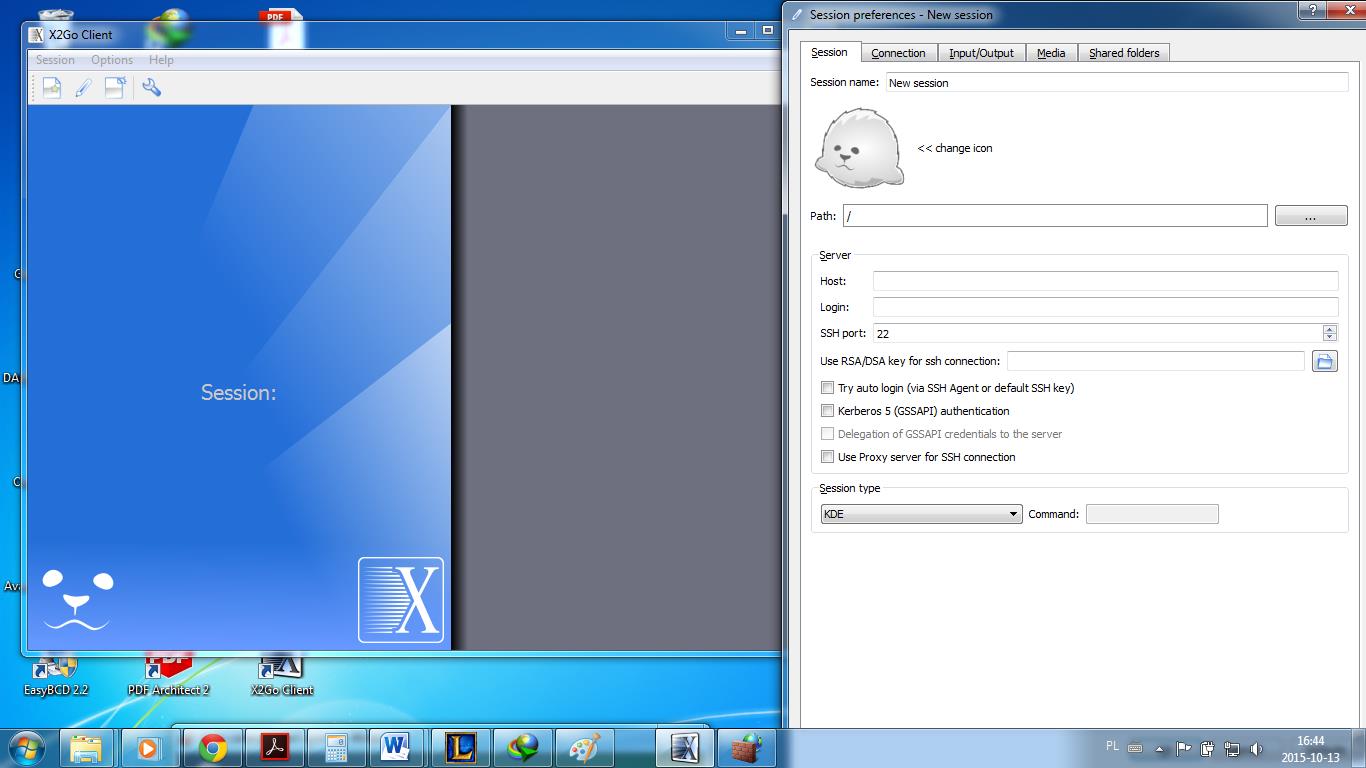Click the seal session icon to change it
Screen dimensions: 1366x768
click(859, 148)
